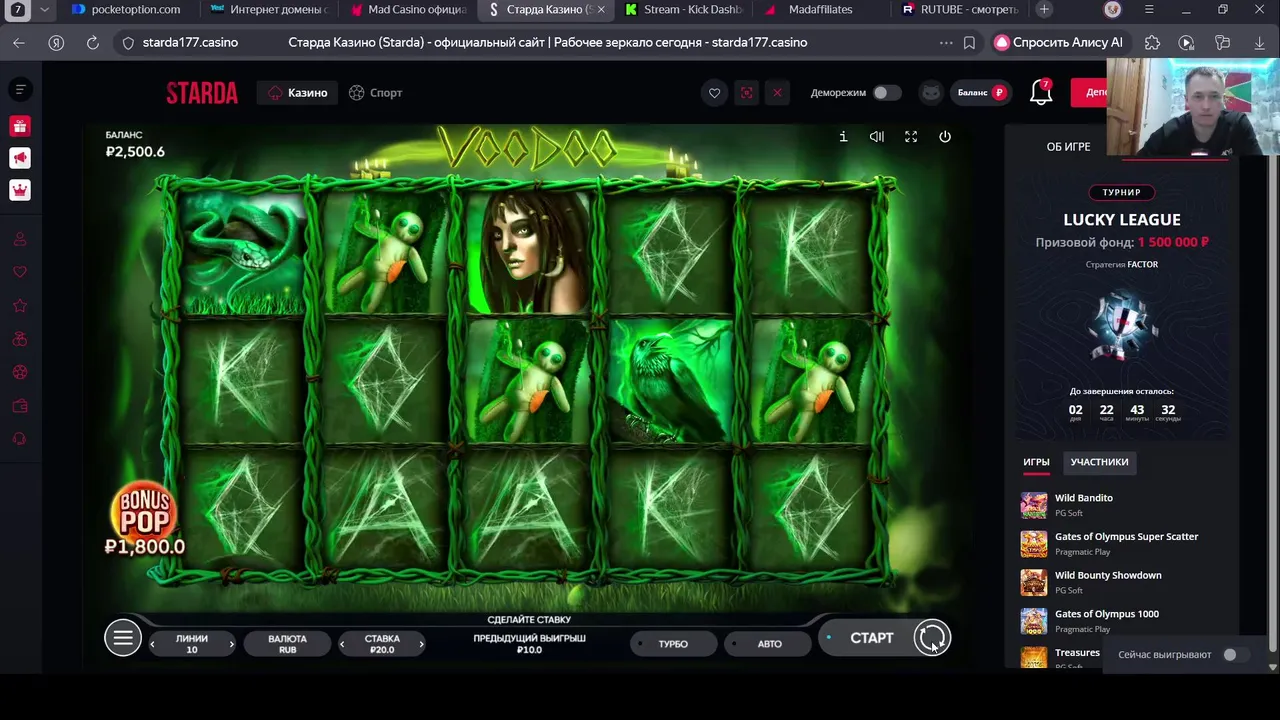This screenshot has width=1280, height=720.
Task: Click the star icon in left sidebar
Action: pyautogui.click(x=19, y=306)
